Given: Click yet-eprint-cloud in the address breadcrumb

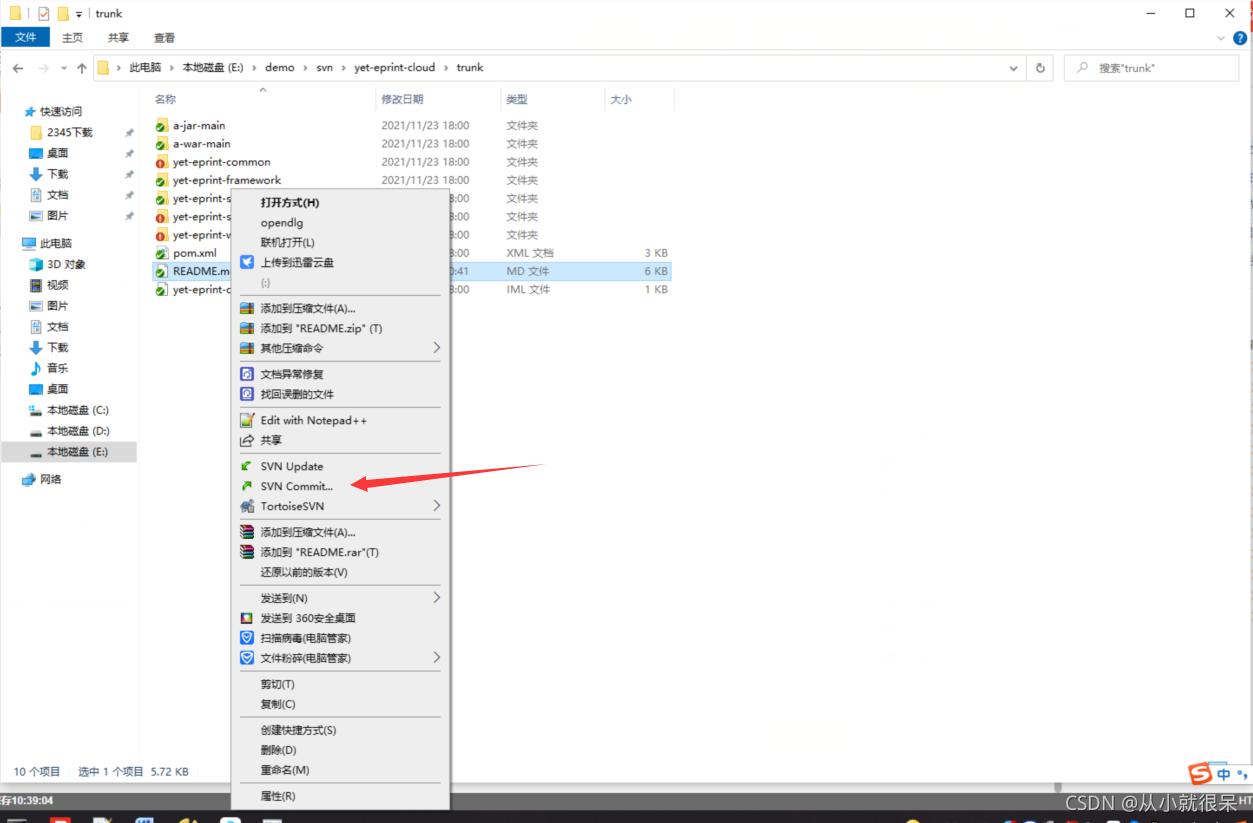Looking at the screenshot, I should click(395, 68).
